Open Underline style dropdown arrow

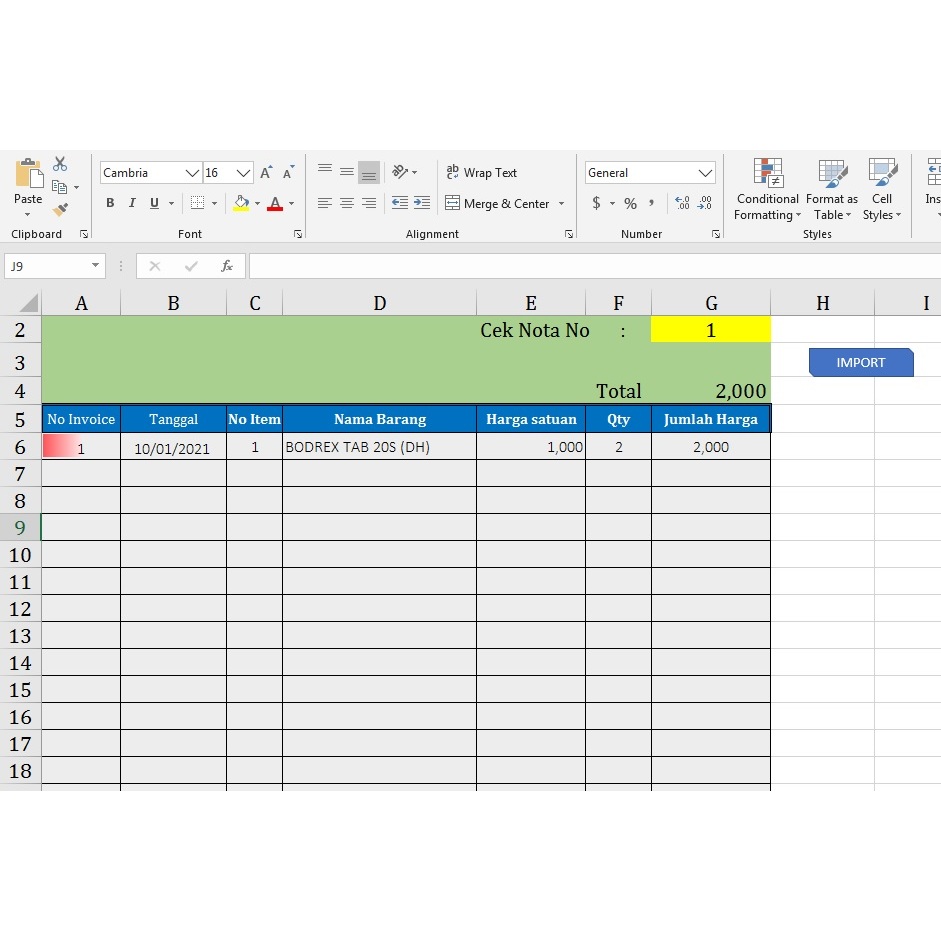[x=172, y=203]
